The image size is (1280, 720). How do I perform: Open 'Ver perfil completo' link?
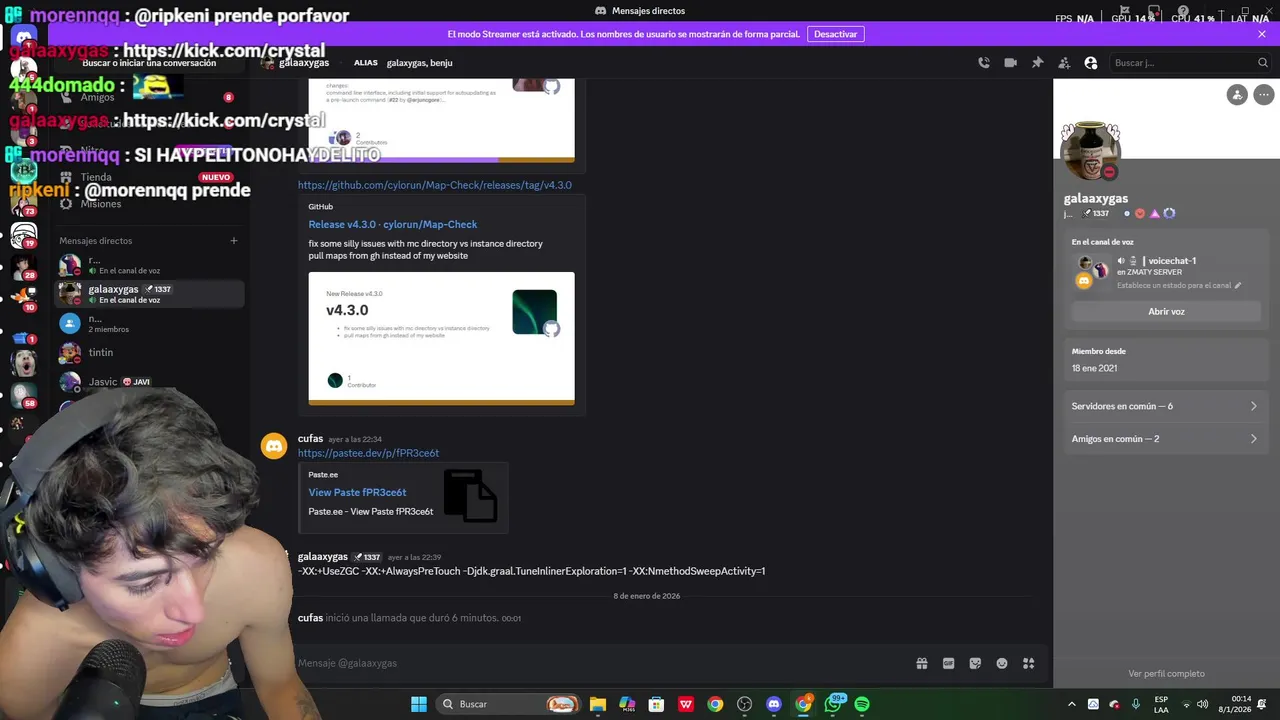(x=1166, y=674)
